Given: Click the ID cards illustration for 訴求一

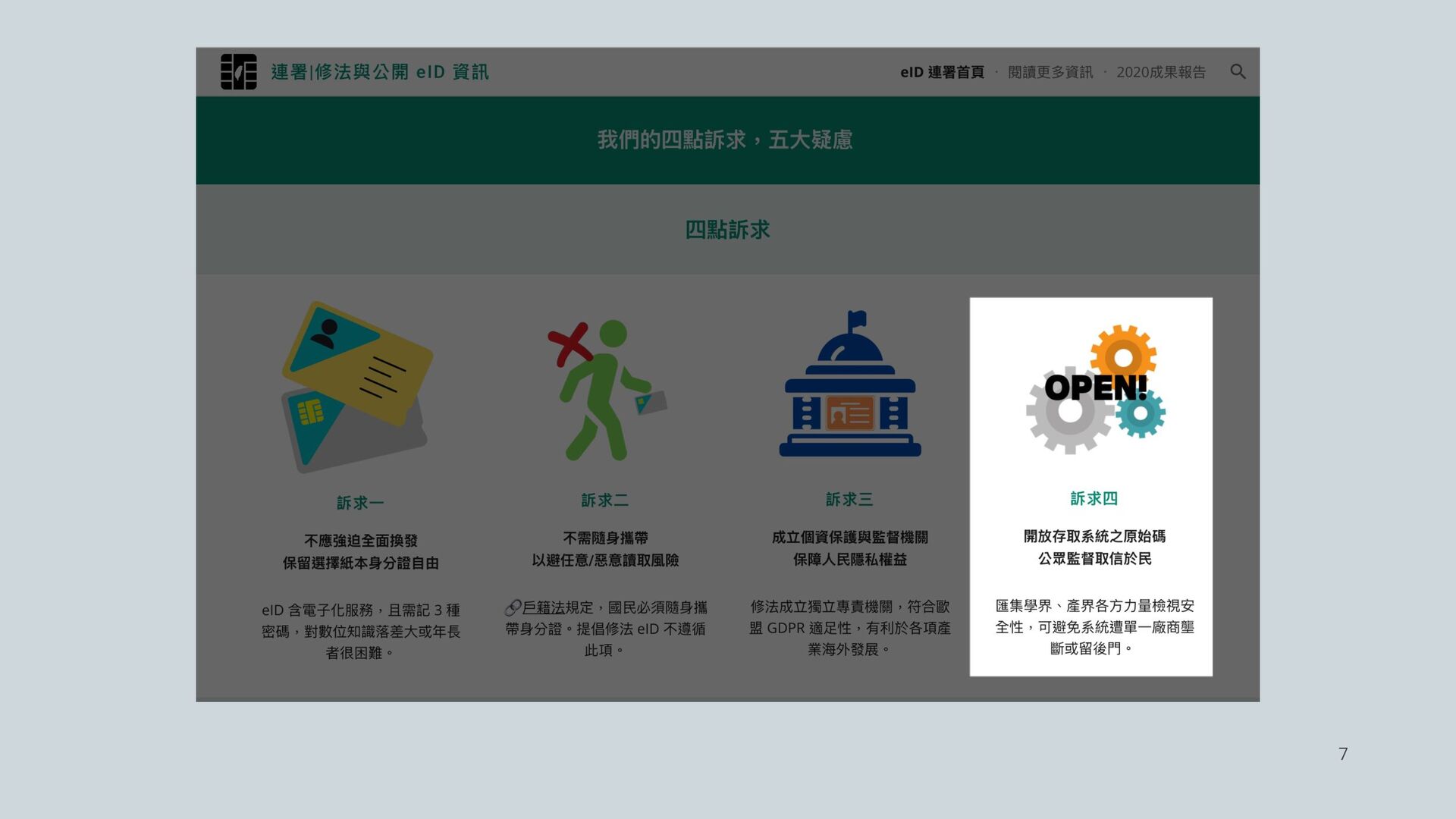Looking at the screenshot, I should coord(357,387).
